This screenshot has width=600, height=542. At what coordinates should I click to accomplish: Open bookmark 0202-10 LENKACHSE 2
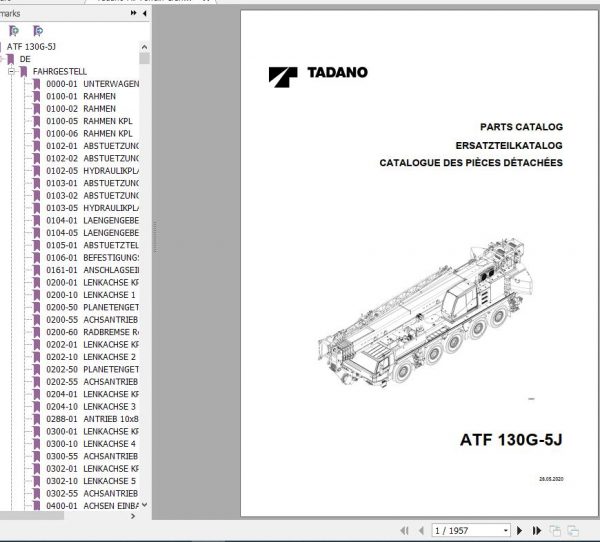click(91, 357)
